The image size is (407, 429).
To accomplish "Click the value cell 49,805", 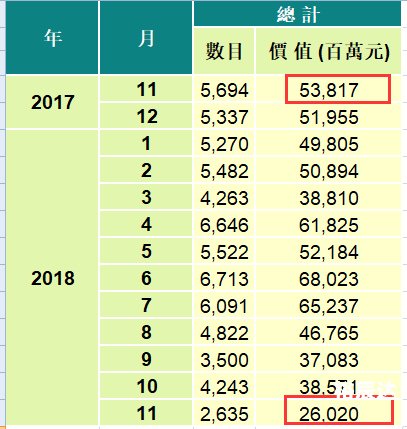I will coord(328,143).
